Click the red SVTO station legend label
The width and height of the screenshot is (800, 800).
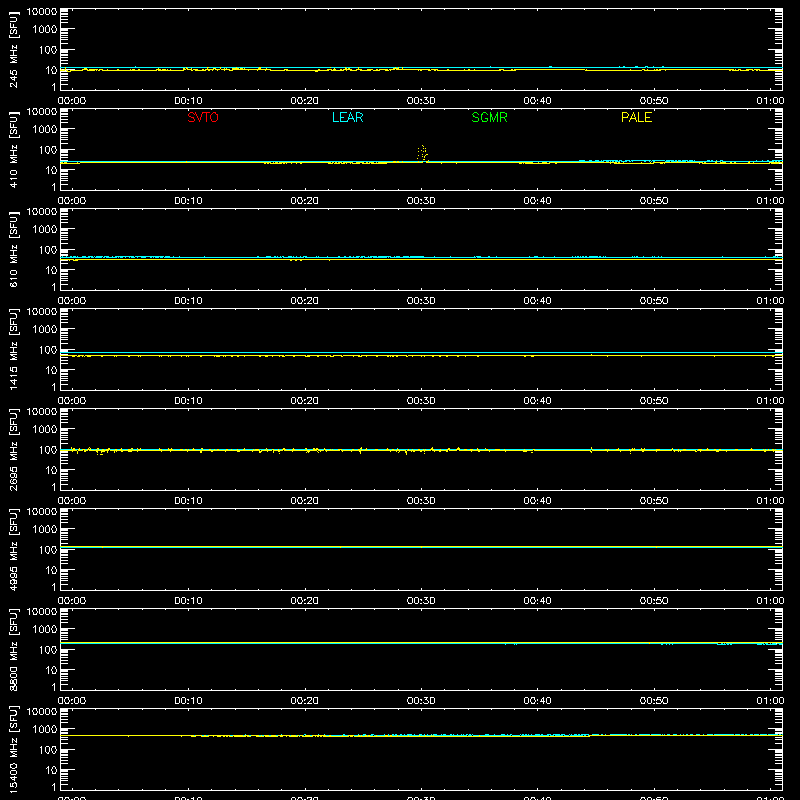(x=203, y=117)
